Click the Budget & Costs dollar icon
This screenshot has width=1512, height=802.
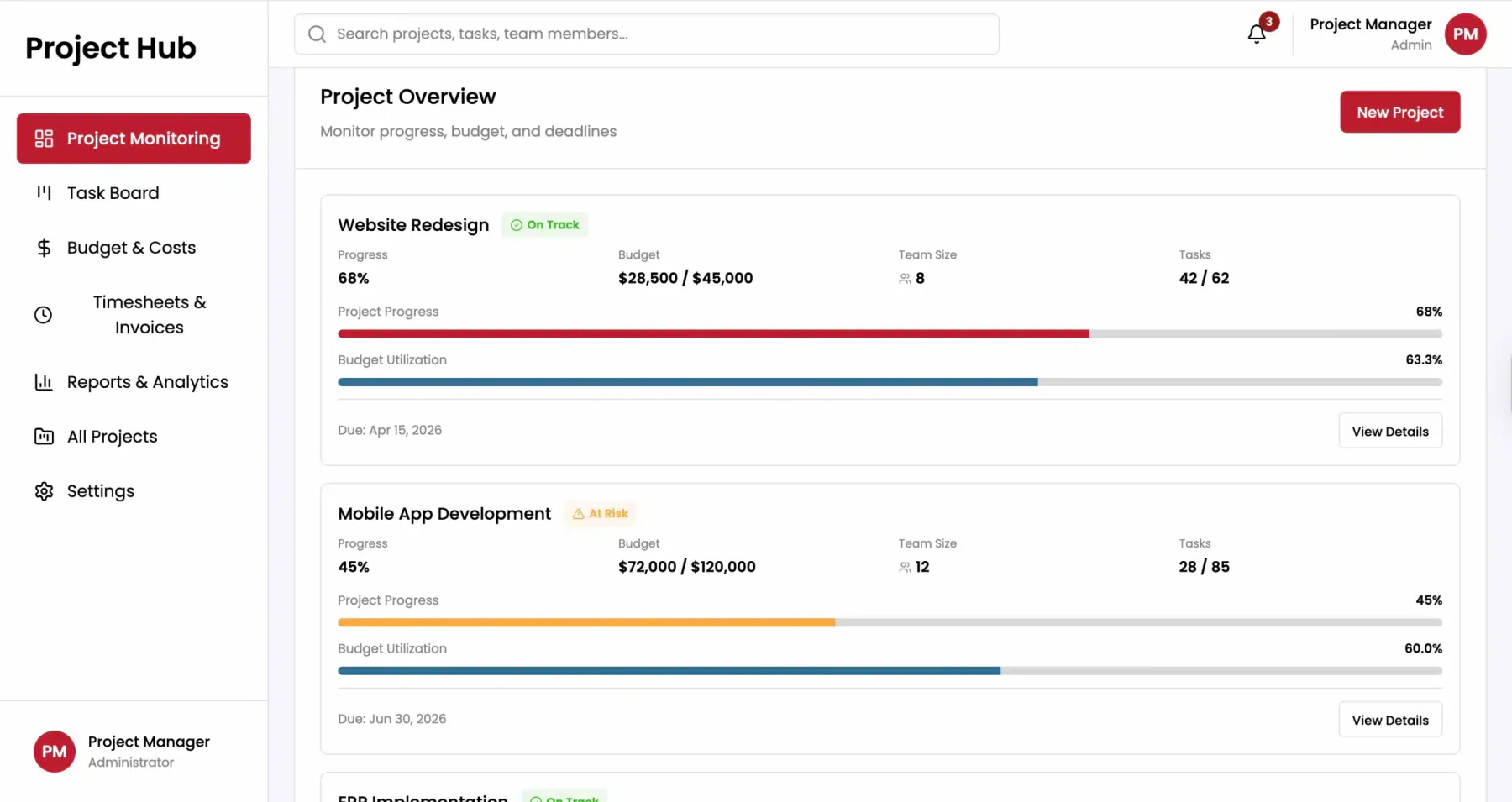[44, 248]
